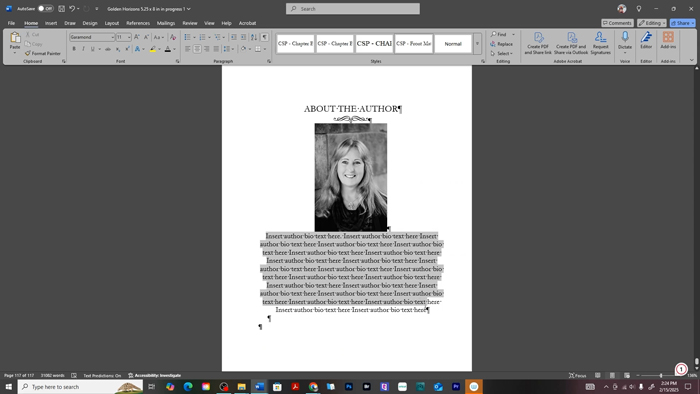Click the Windows taskbar search field
Image resolution: width=700 pixels, height=394 pixels.
[81, 387]
